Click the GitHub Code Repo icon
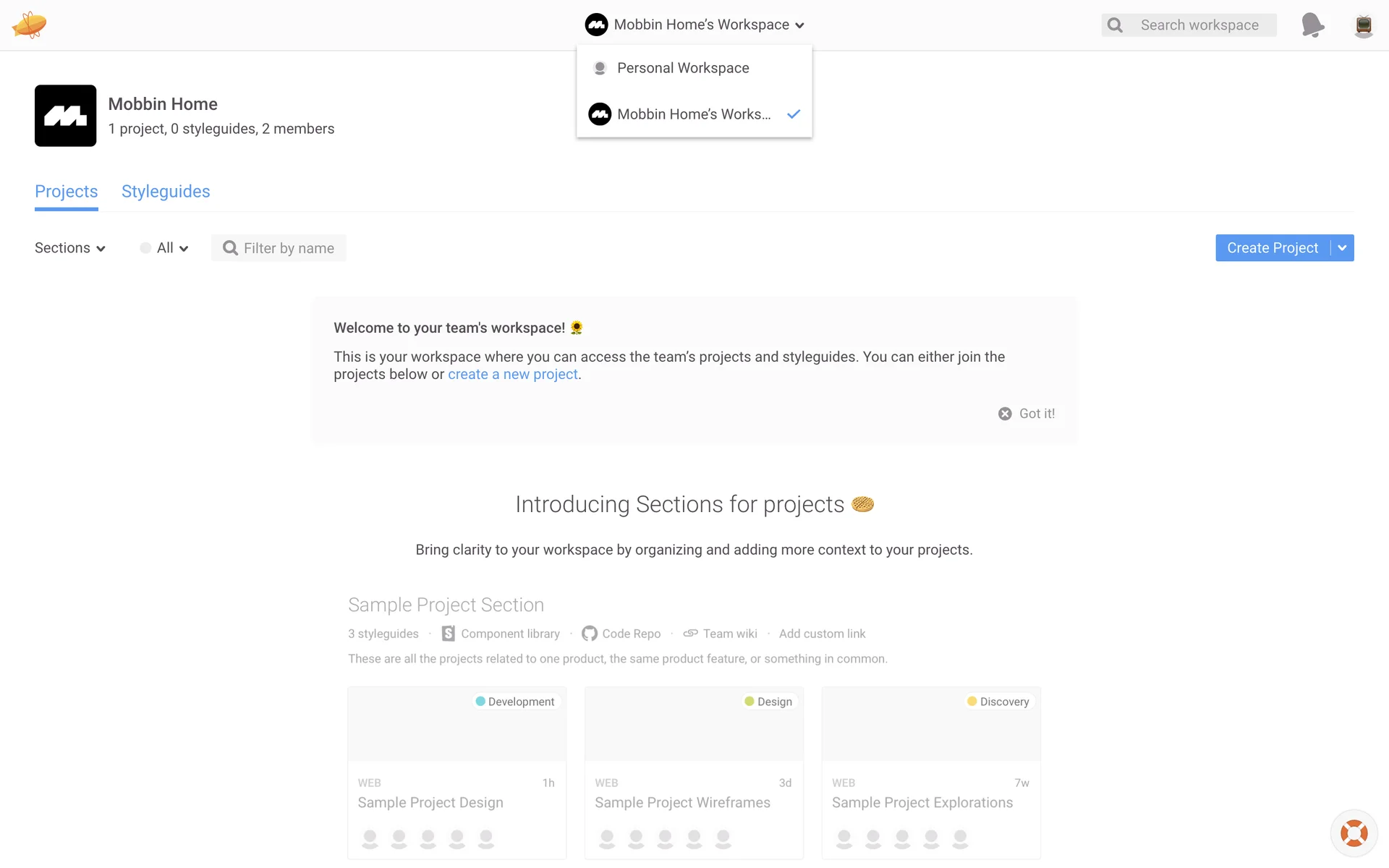The height and width of the screenshot is (868, 1389). pos(590,634)
